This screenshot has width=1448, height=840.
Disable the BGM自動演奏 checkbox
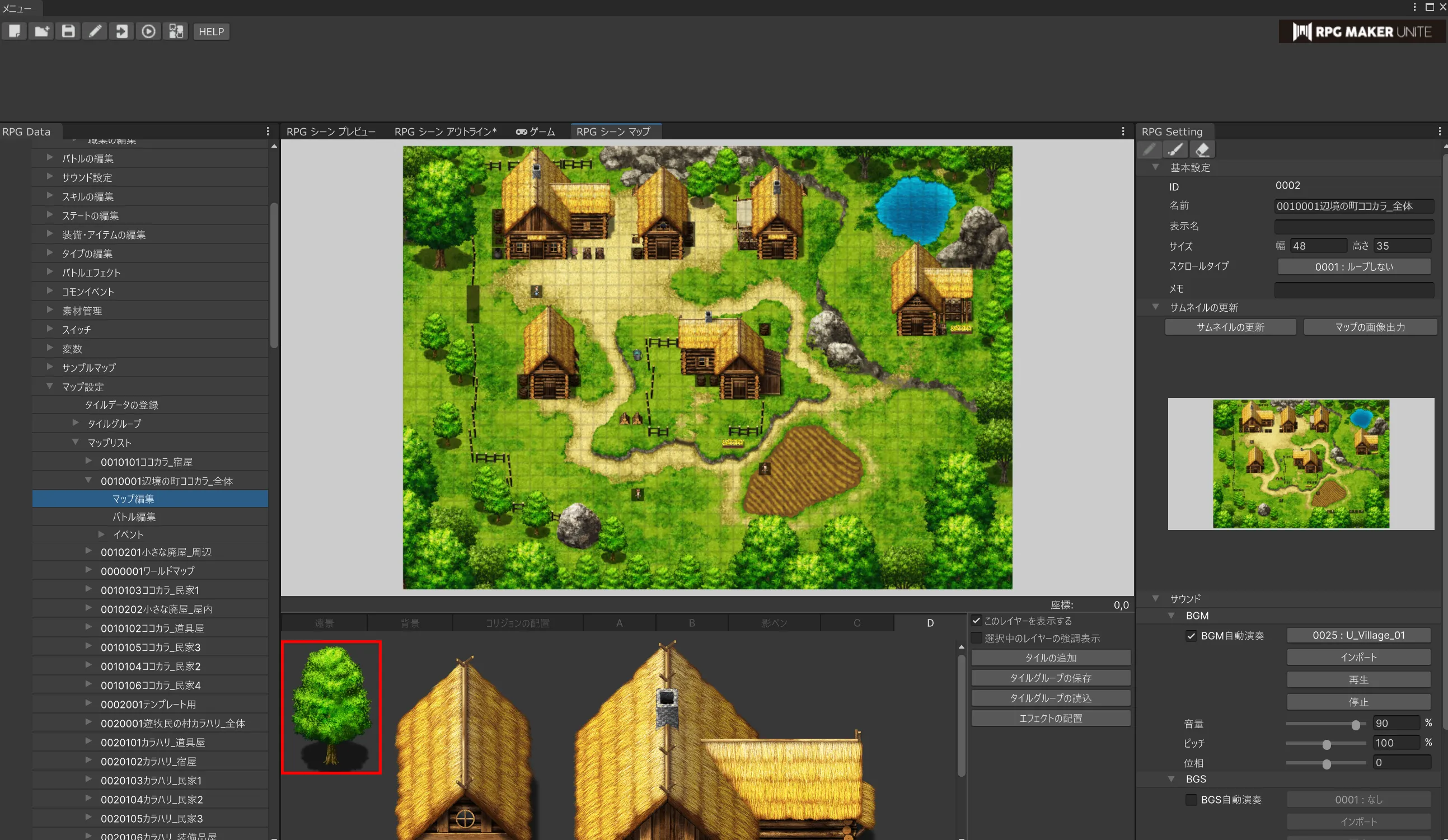[x=1191, y=636]
